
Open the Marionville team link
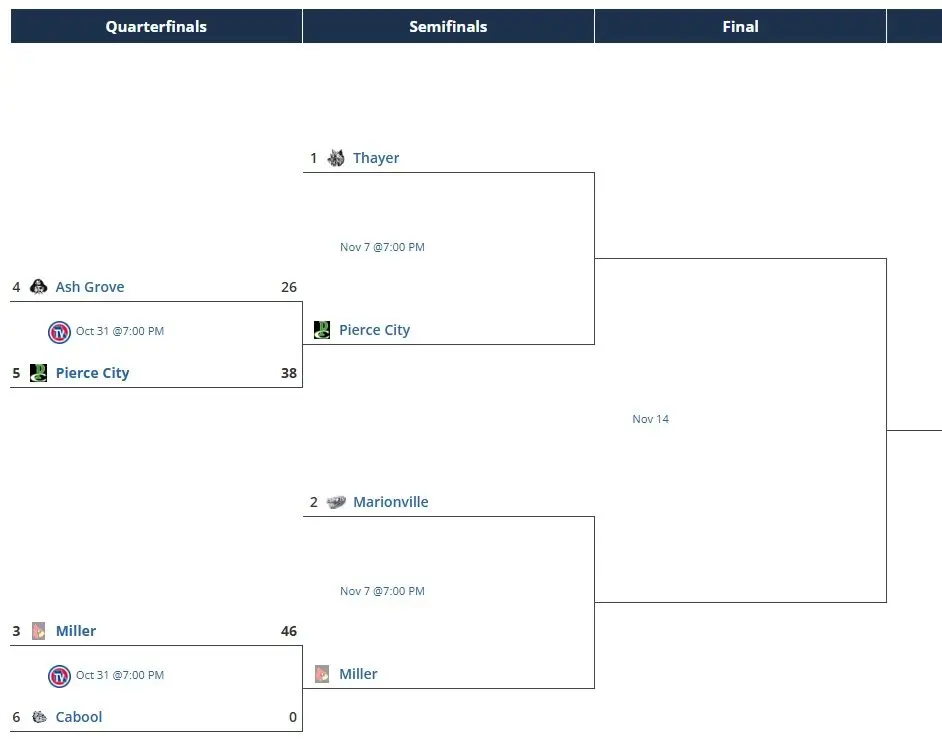390,502
